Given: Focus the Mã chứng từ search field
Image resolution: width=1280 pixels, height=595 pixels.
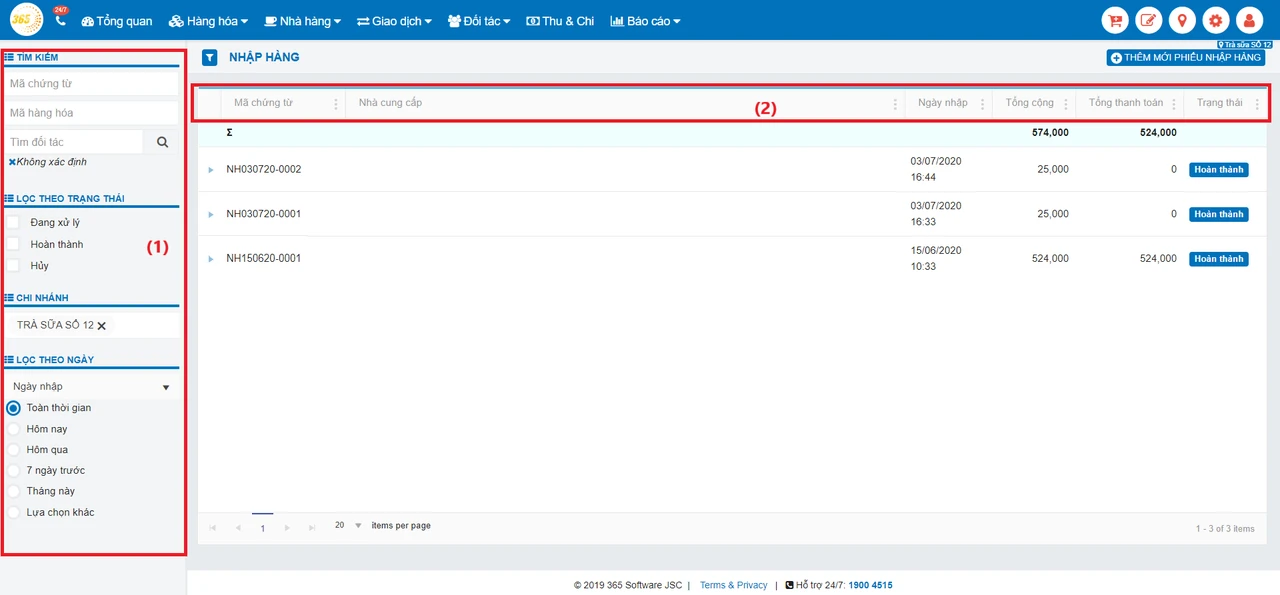Looking at the screenshot, I should click(x=92, y=84).
